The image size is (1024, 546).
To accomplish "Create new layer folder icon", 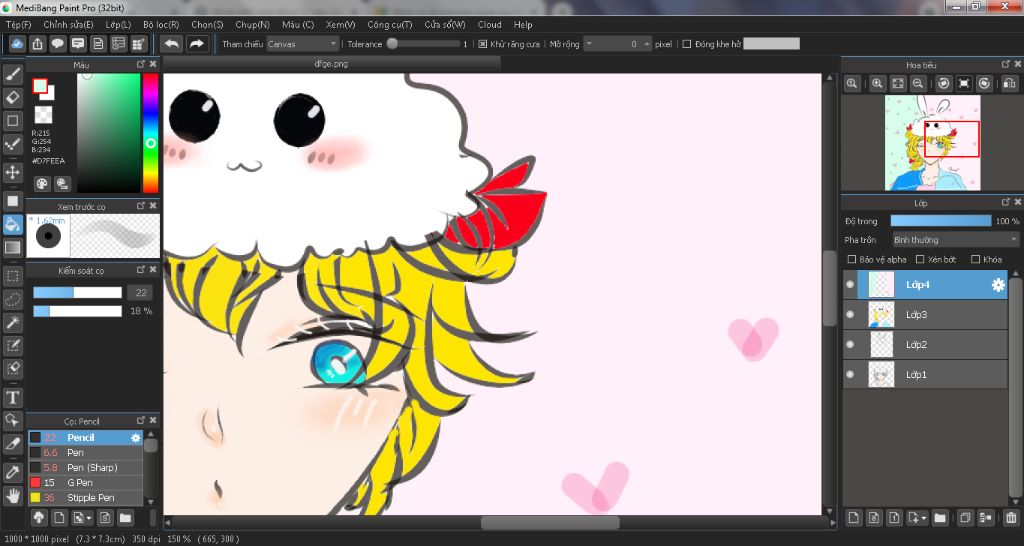I will [940, 518].
